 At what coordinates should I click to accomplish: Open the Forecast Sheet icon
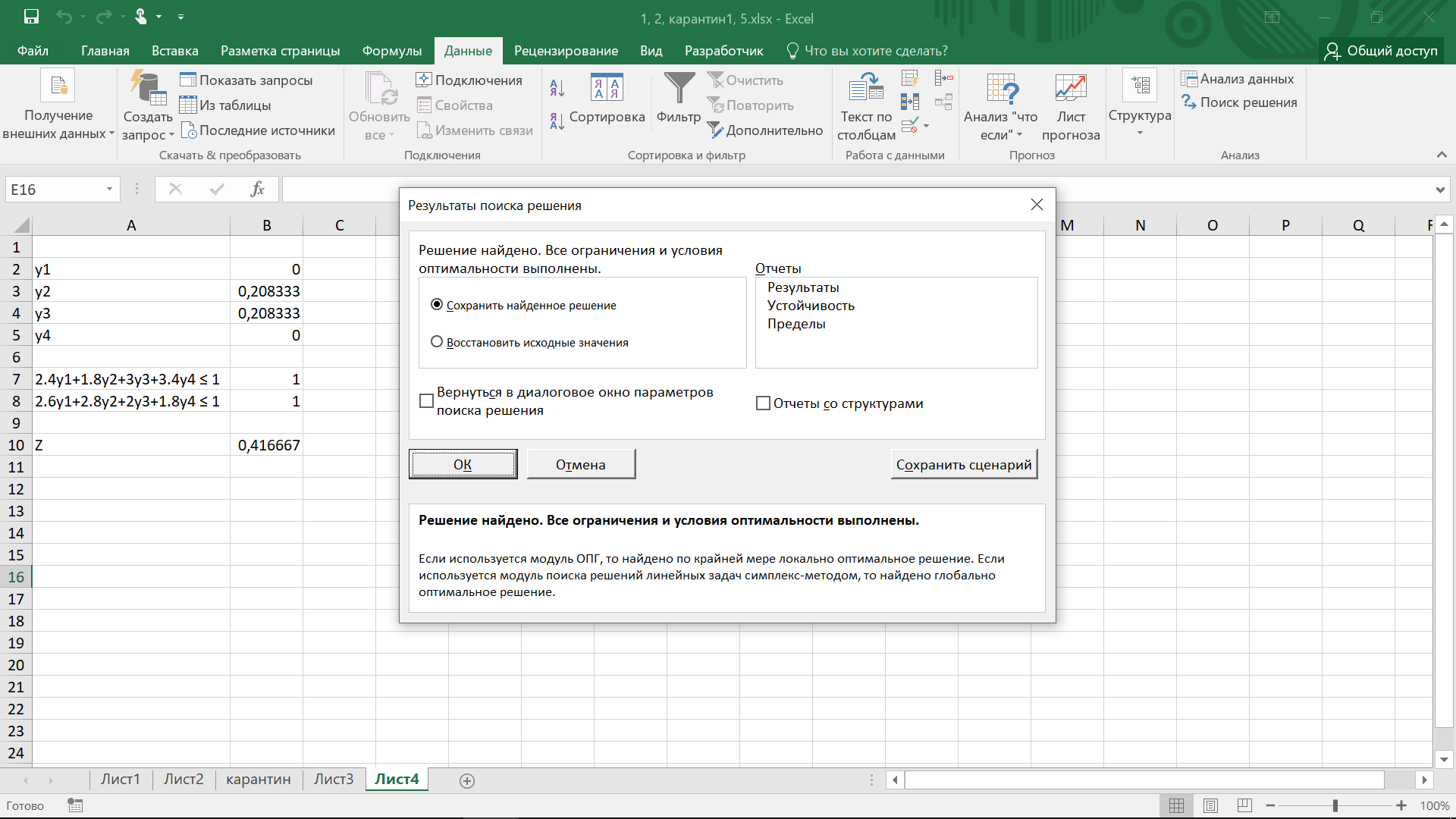click(x=1070, y=89)
